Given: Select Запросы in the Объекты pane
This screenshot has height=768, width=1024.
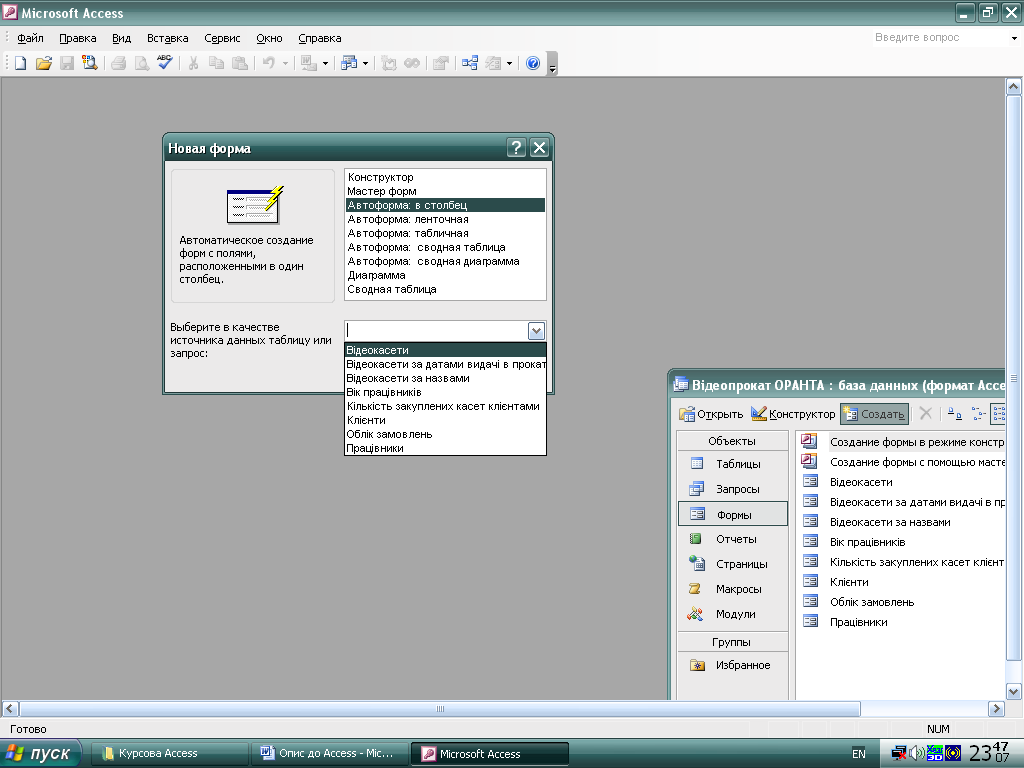Looking at the screenshot, I should (x=732, y=488).
